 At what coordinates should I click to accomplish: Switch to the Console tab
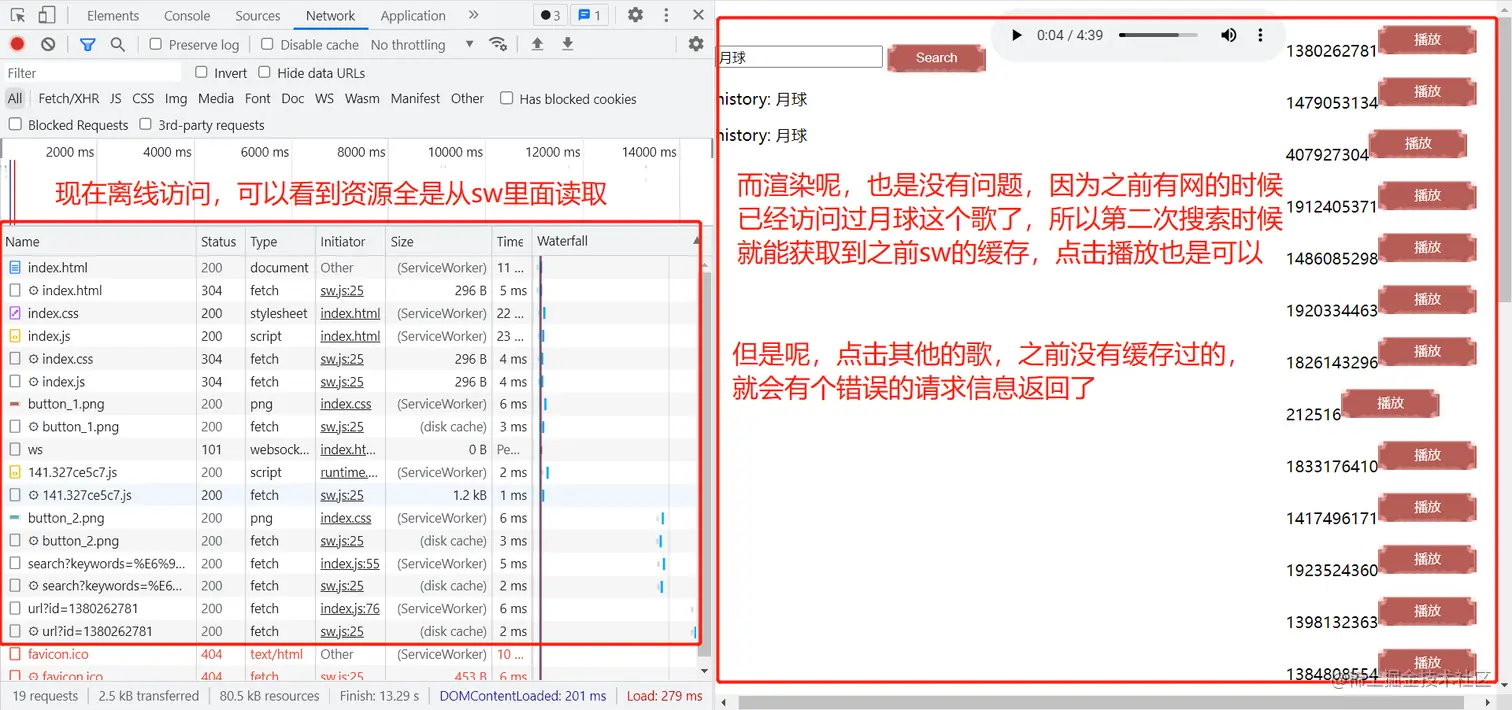click(x=187, y=15)
